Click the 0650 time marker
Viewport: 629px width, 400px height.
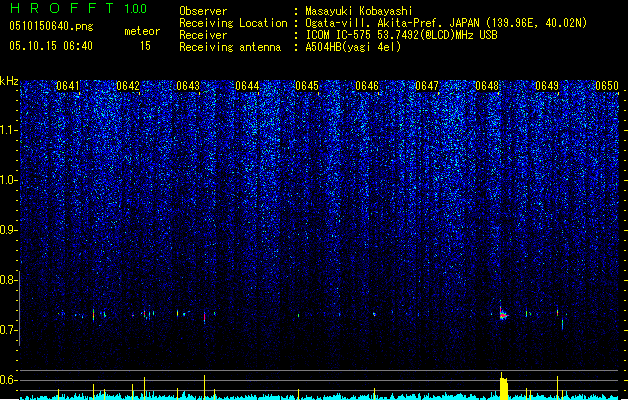(x=607, y=86)
